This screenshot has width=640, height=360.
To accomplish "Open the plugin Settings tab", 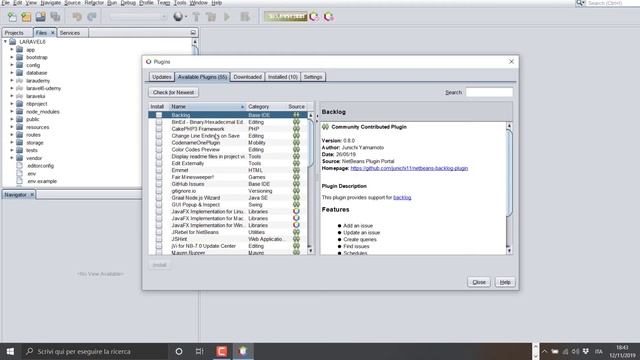I will [x=313, y=77].
